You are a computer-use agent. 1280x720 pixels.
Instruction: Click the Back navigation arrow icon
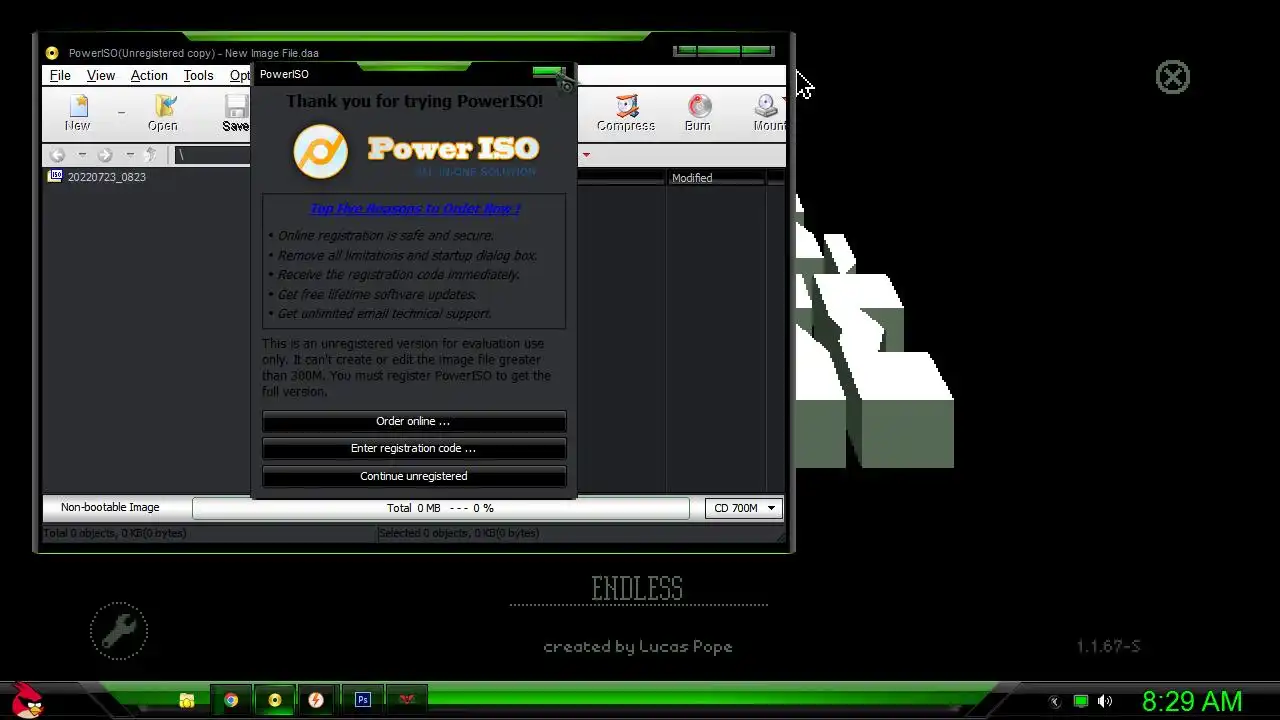click(x=57, y=155)
